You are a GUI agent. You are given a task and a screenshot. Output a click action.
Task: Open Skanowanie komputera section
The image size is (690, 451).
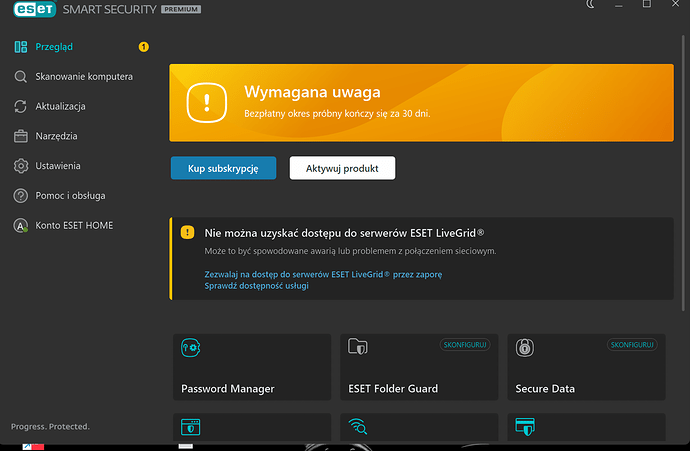(84, 77)
